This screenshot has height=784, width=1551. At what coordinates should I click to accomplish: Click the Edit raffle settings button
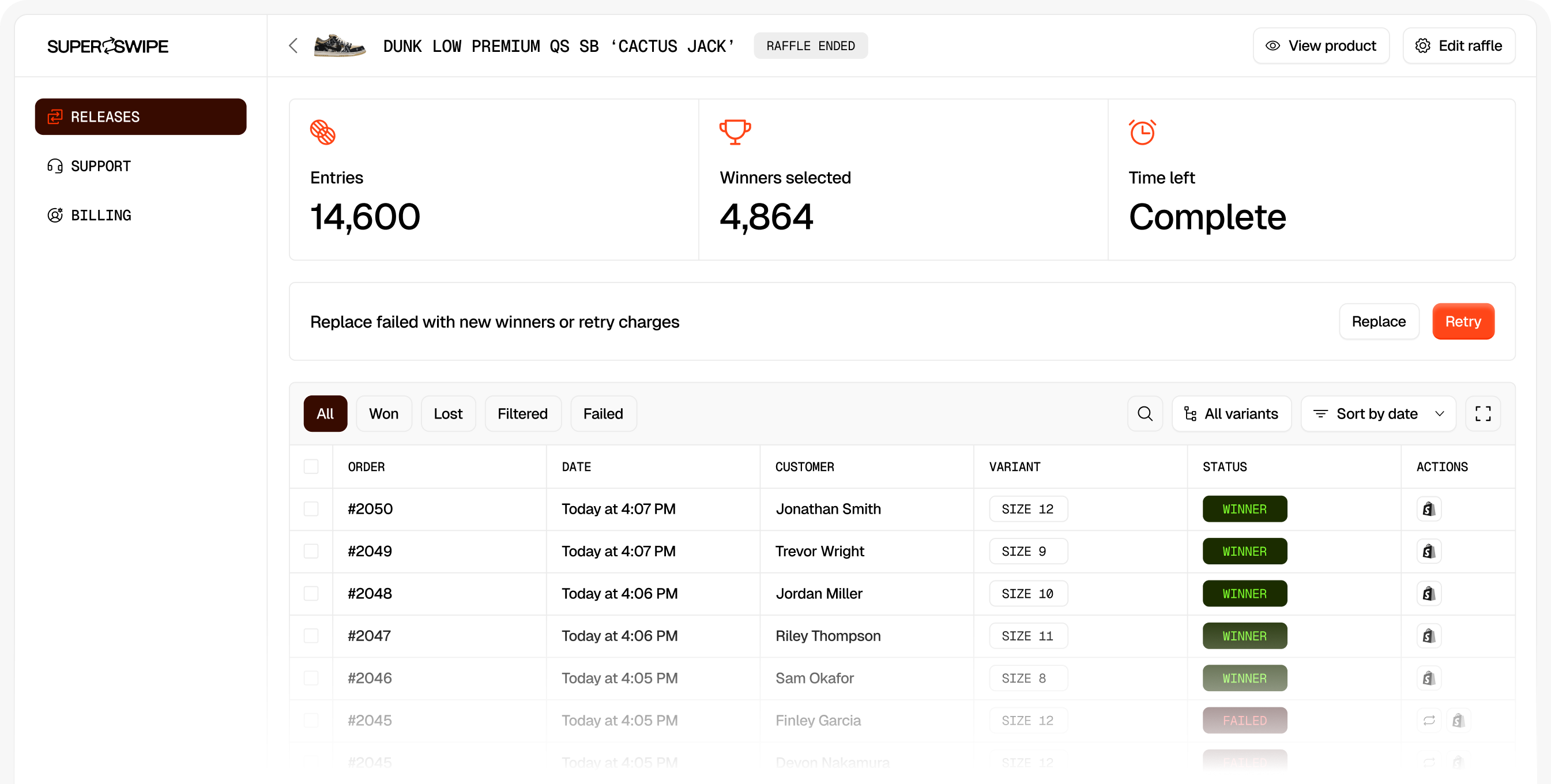point(1458,46)
